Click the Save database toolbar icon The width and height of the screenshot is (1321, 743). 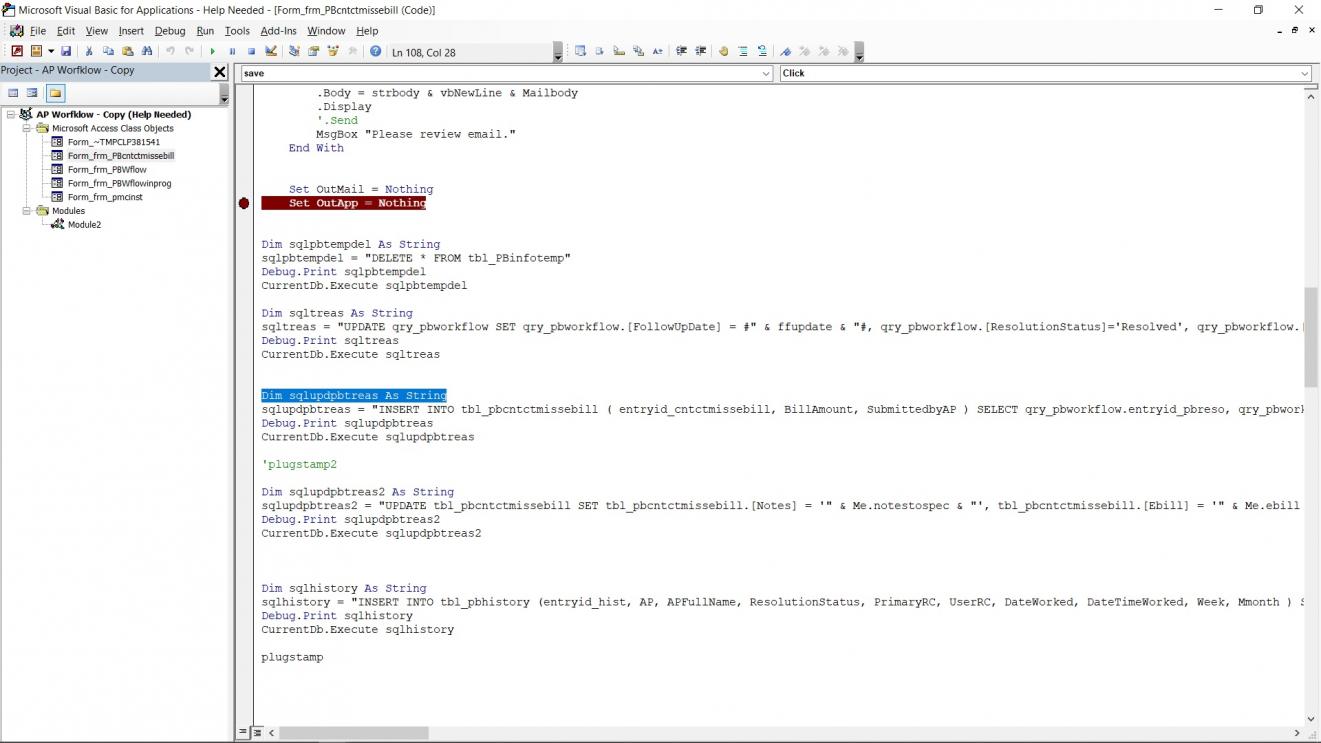click(x=66, y=51)
